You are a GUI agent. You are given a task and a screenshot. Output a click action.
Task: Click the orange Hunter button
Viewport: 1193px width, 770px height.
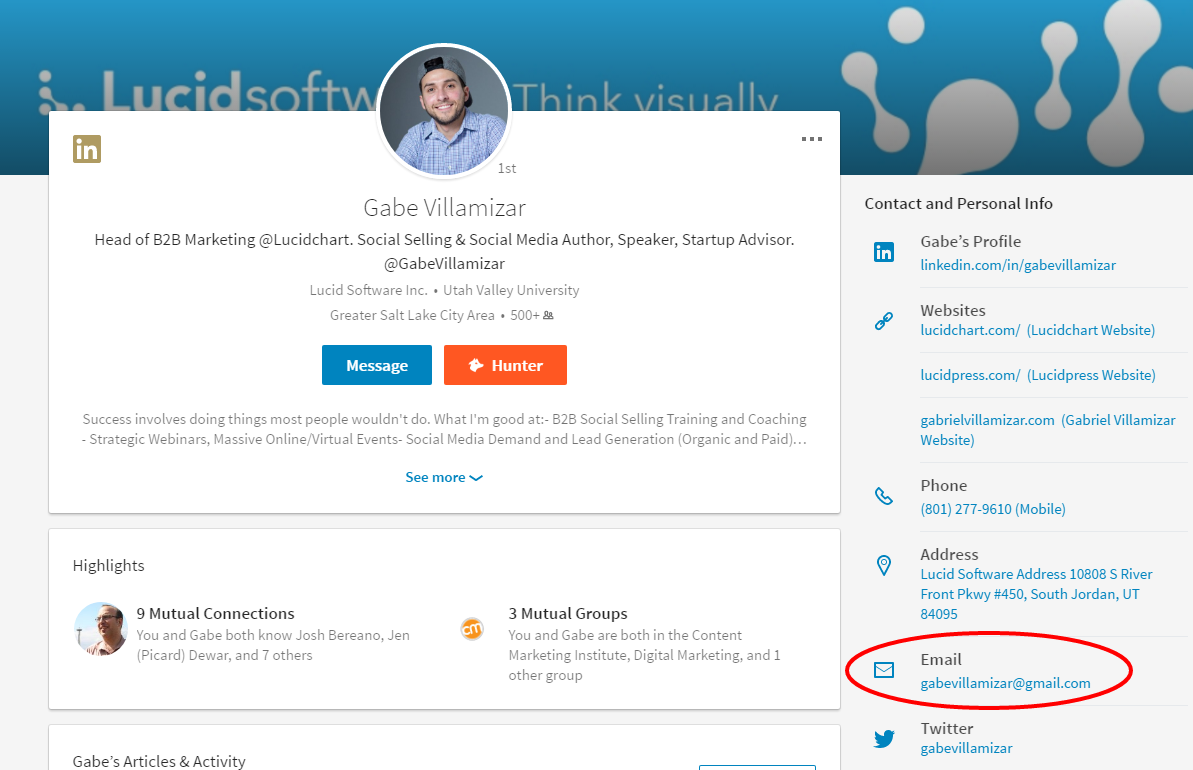tap(505, 365)
